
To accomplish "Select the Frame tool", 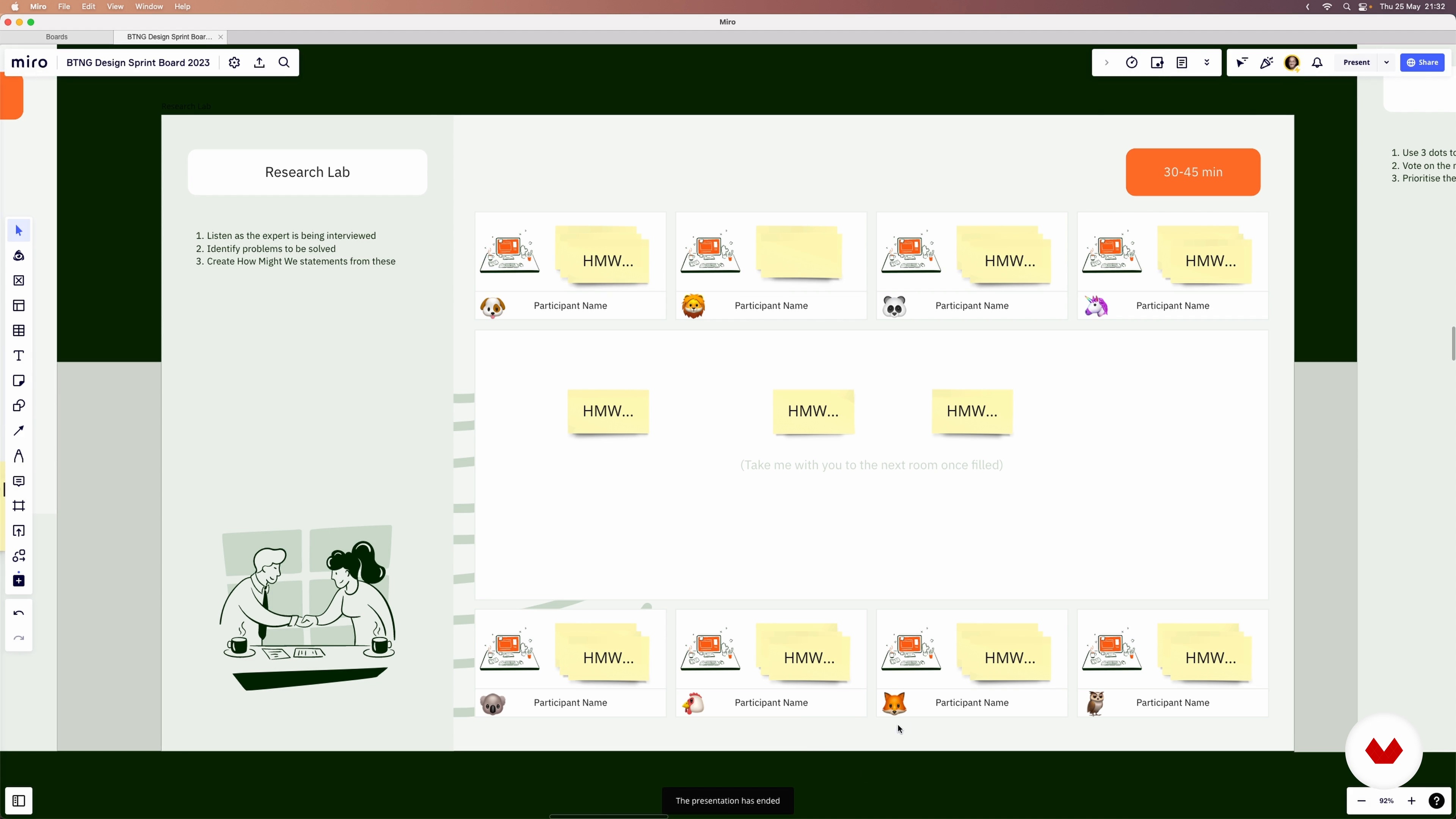I will point(19,506).
